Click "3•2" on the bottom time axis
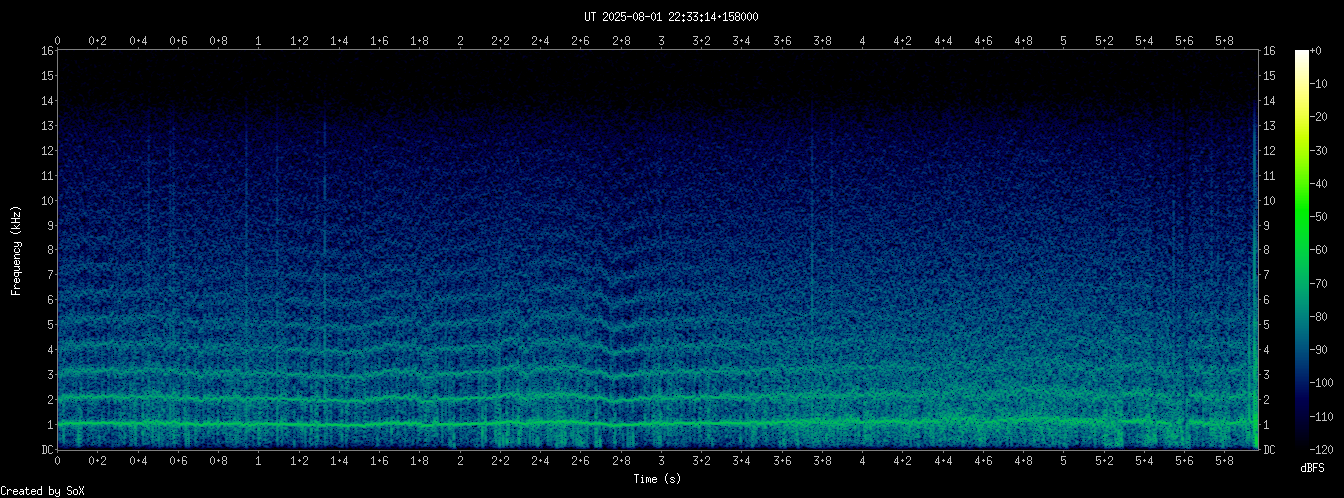 (x=702, y=461)
